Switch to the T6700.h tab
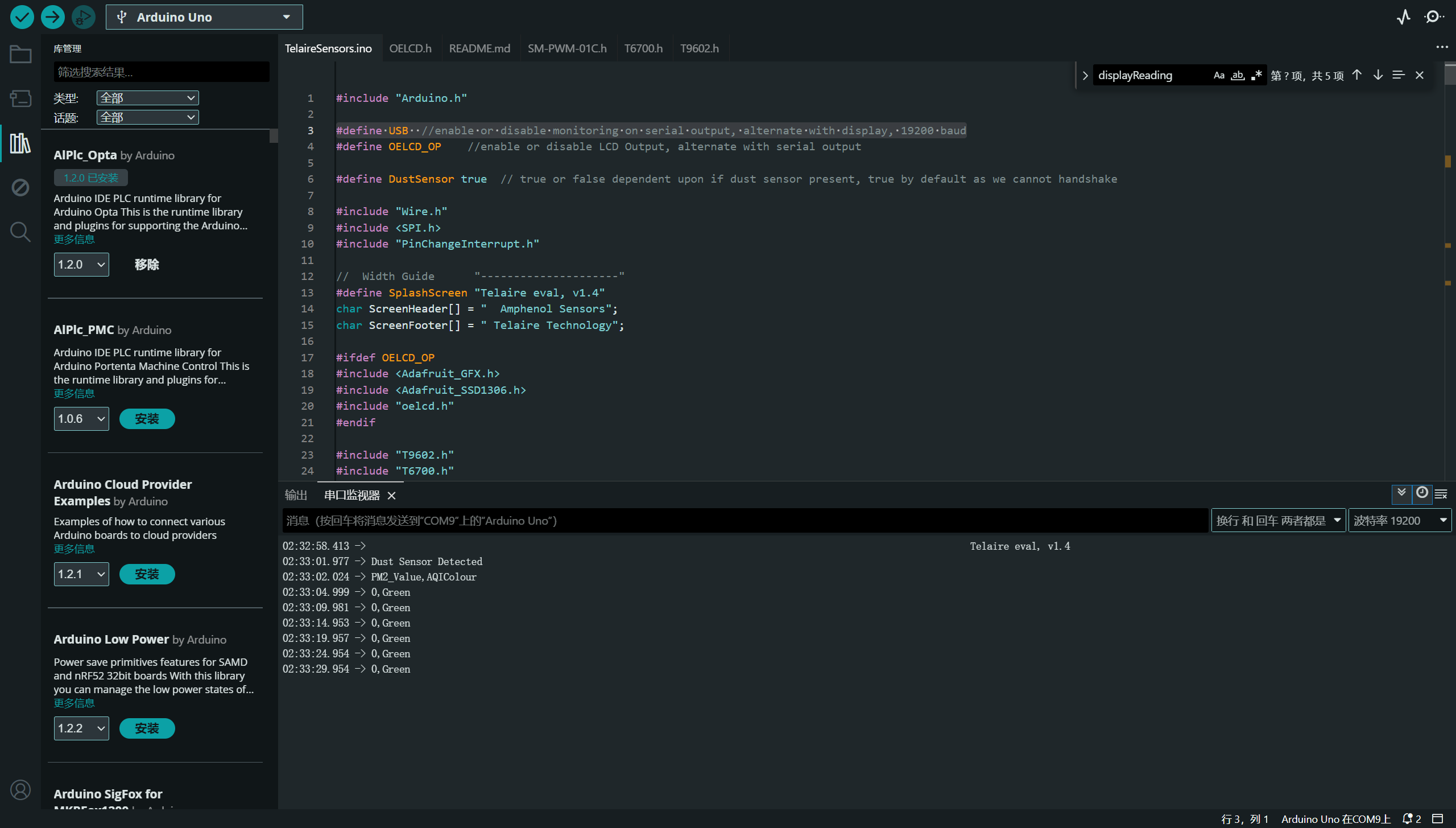The height and width of the screenshot is (828, 1456). click(x=643, y=48)
